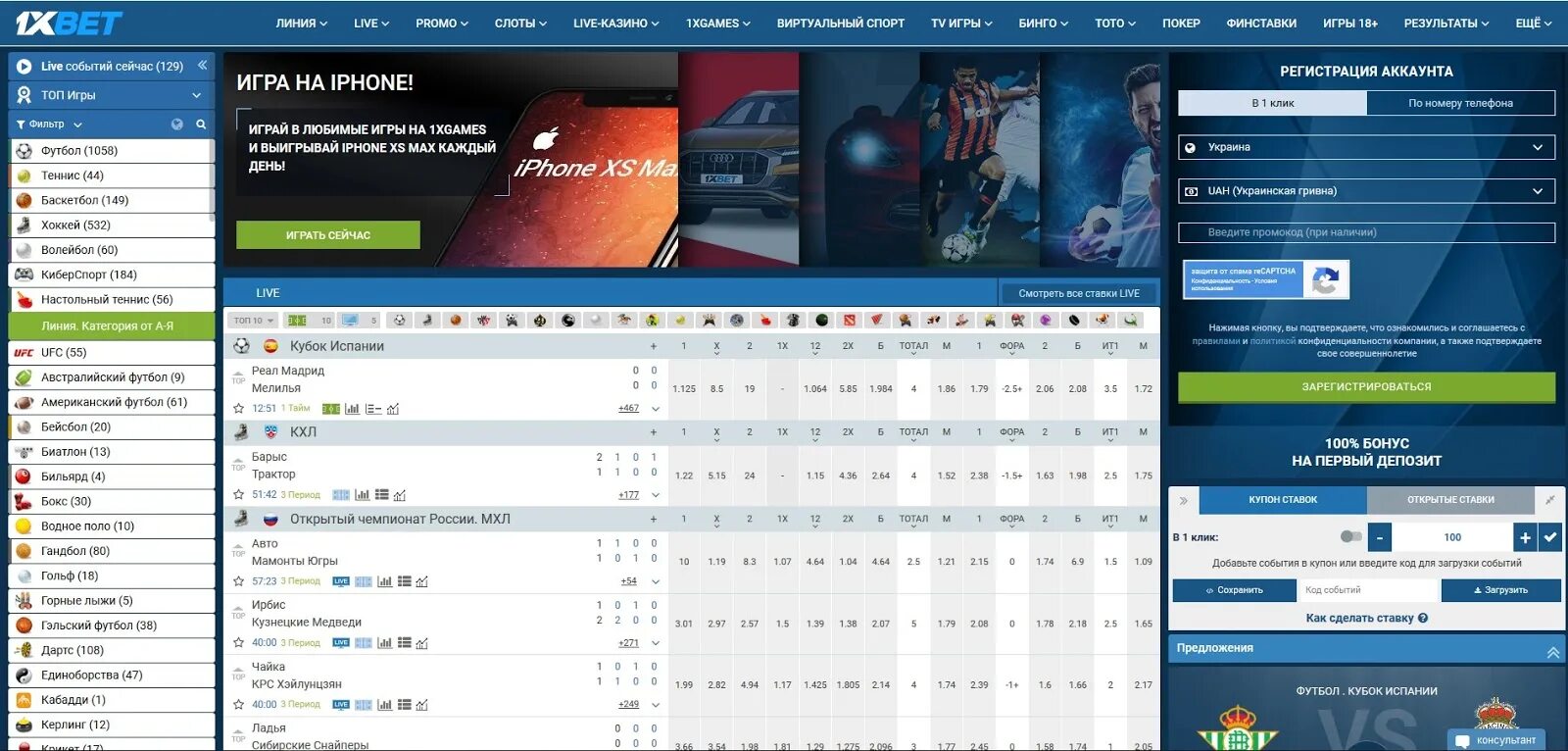1568x751 pixels.
Task: Toggle the Live событий сейчас section
Action: (111, 66)
